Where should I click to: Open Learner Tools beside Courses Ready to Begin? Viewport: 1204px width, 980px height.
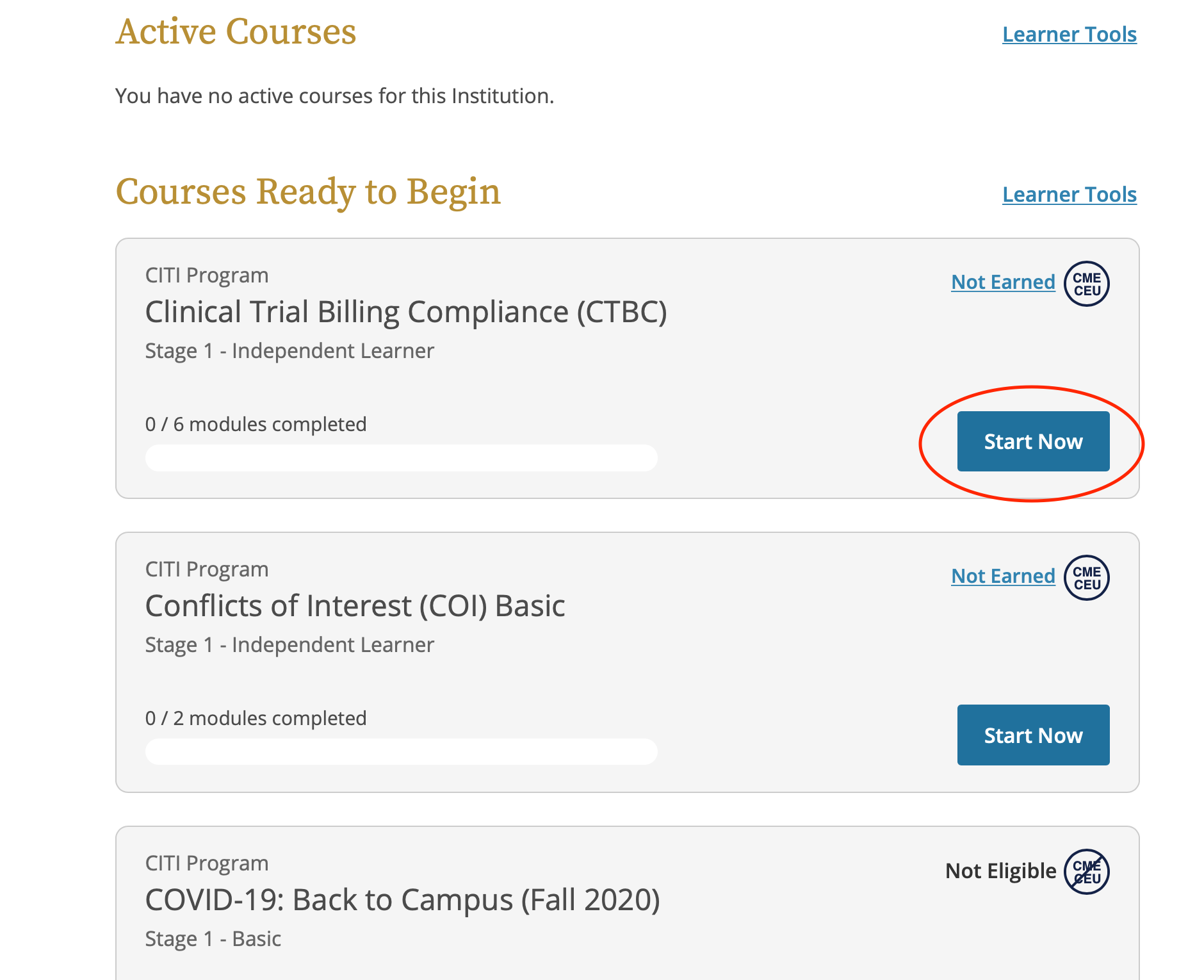click(1068, 194)
